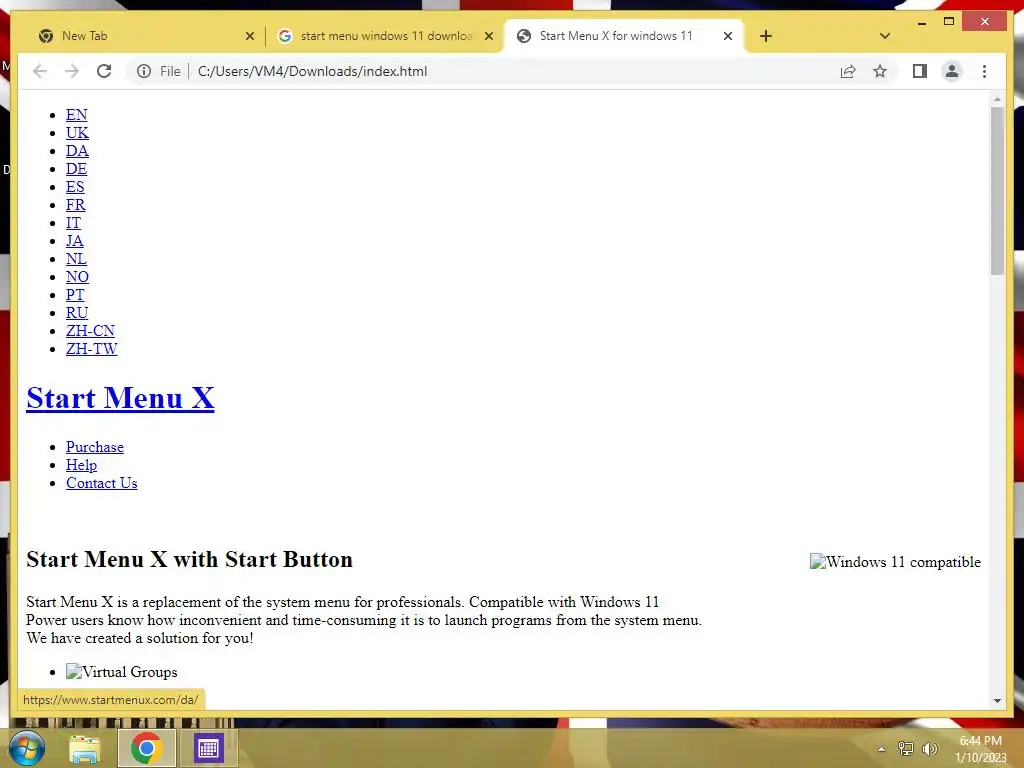The width and height of the screenshot is (1024, 768).
Task: Reload the page with the refresh icon
Action: coord(104,71)
